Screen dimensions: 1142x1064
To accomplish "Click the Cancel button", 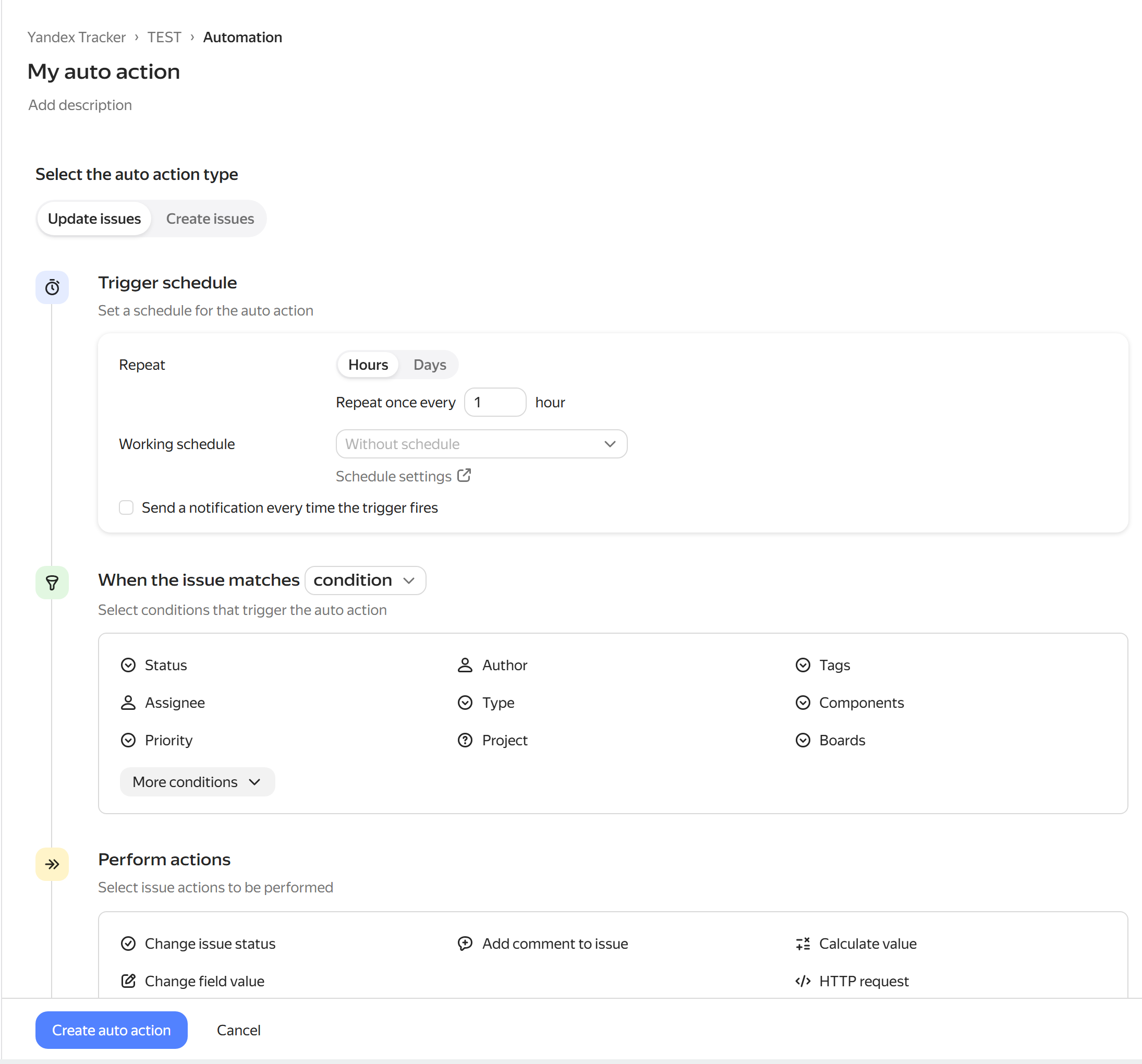I will click(238, 1030).
